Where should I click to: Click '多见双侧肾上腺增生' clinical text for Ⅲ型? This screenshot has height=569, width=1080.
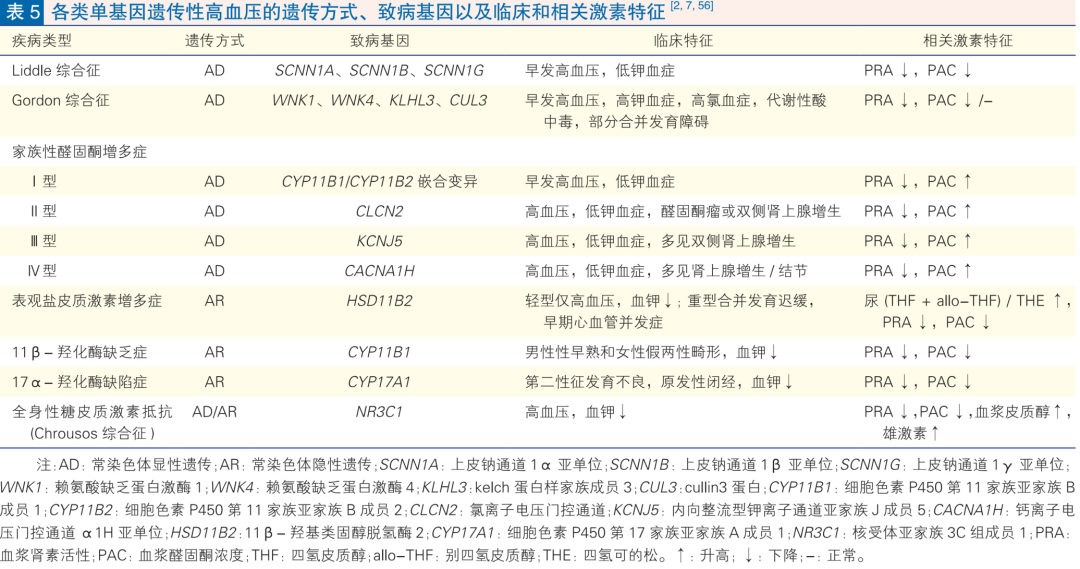[x=729, y=241]
